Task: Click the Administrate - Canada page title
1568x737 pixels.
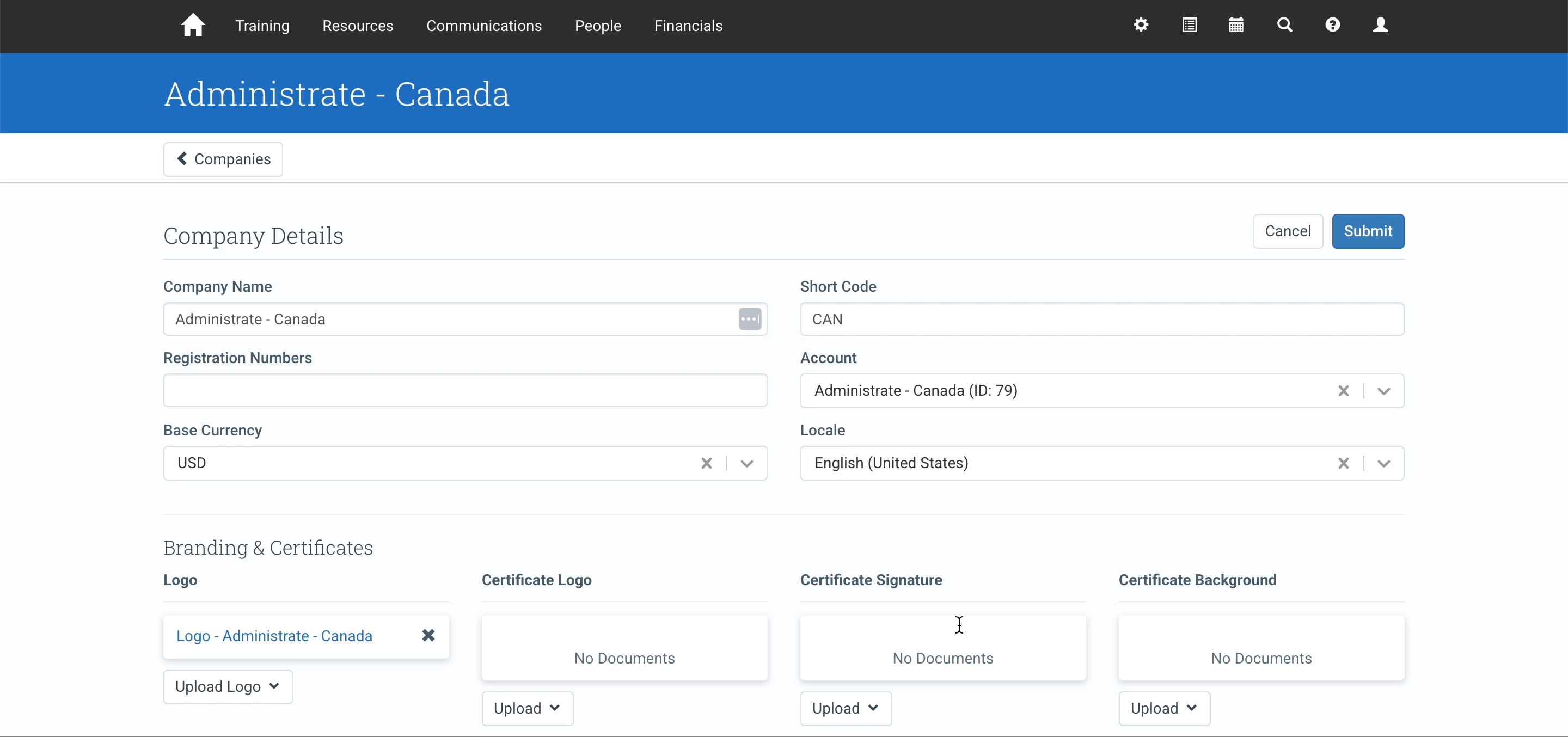Action: [336, 94]
